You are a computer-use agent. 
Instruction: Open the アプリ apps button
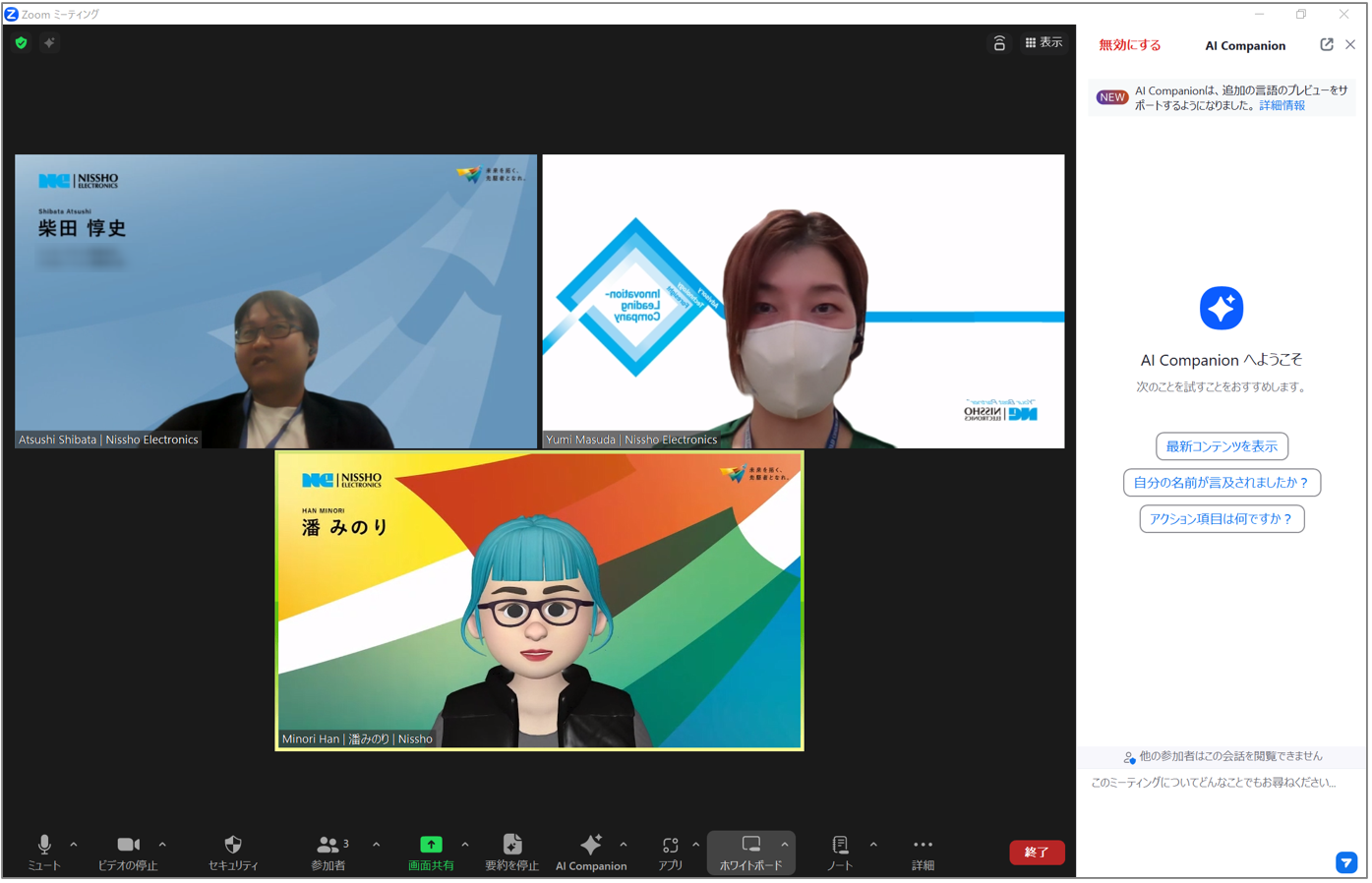click(x=671, y=853)
